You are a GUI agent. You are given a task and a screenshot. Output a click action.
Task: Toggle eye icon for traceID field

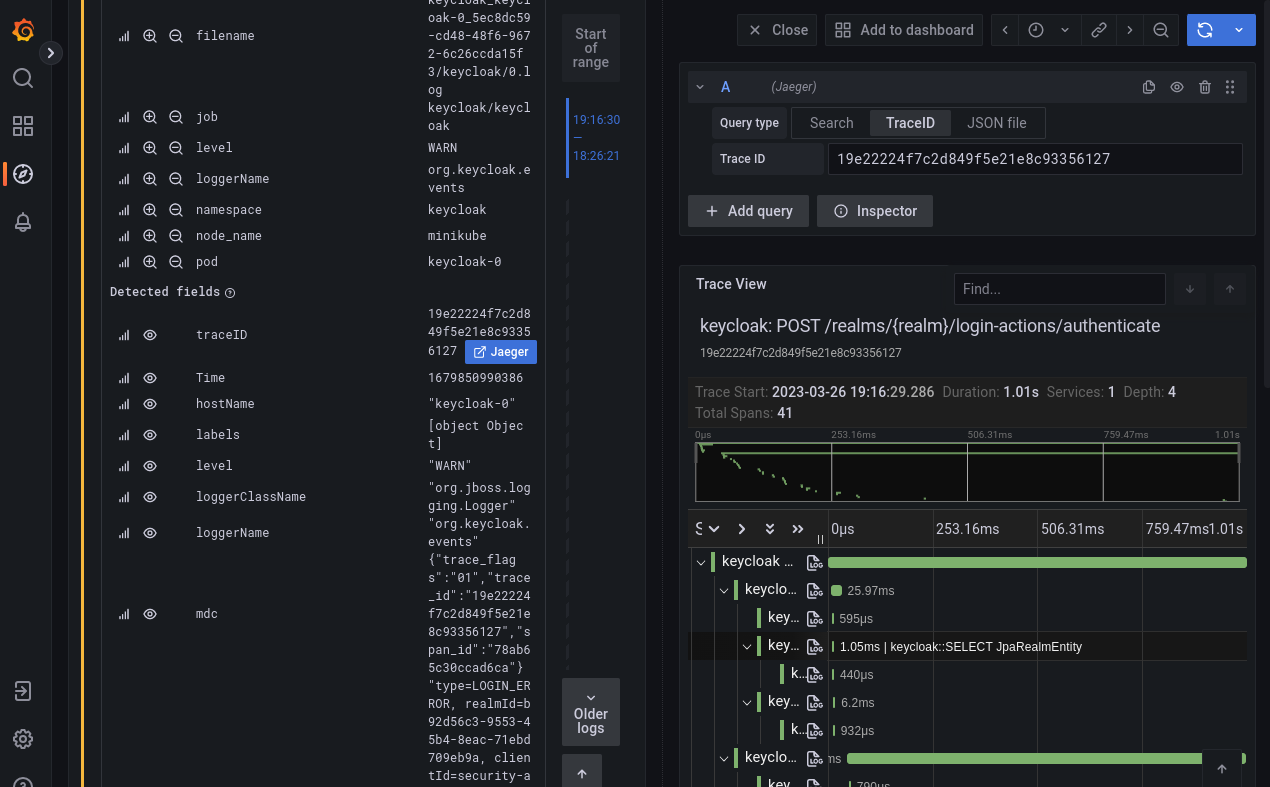coord(150,335)
